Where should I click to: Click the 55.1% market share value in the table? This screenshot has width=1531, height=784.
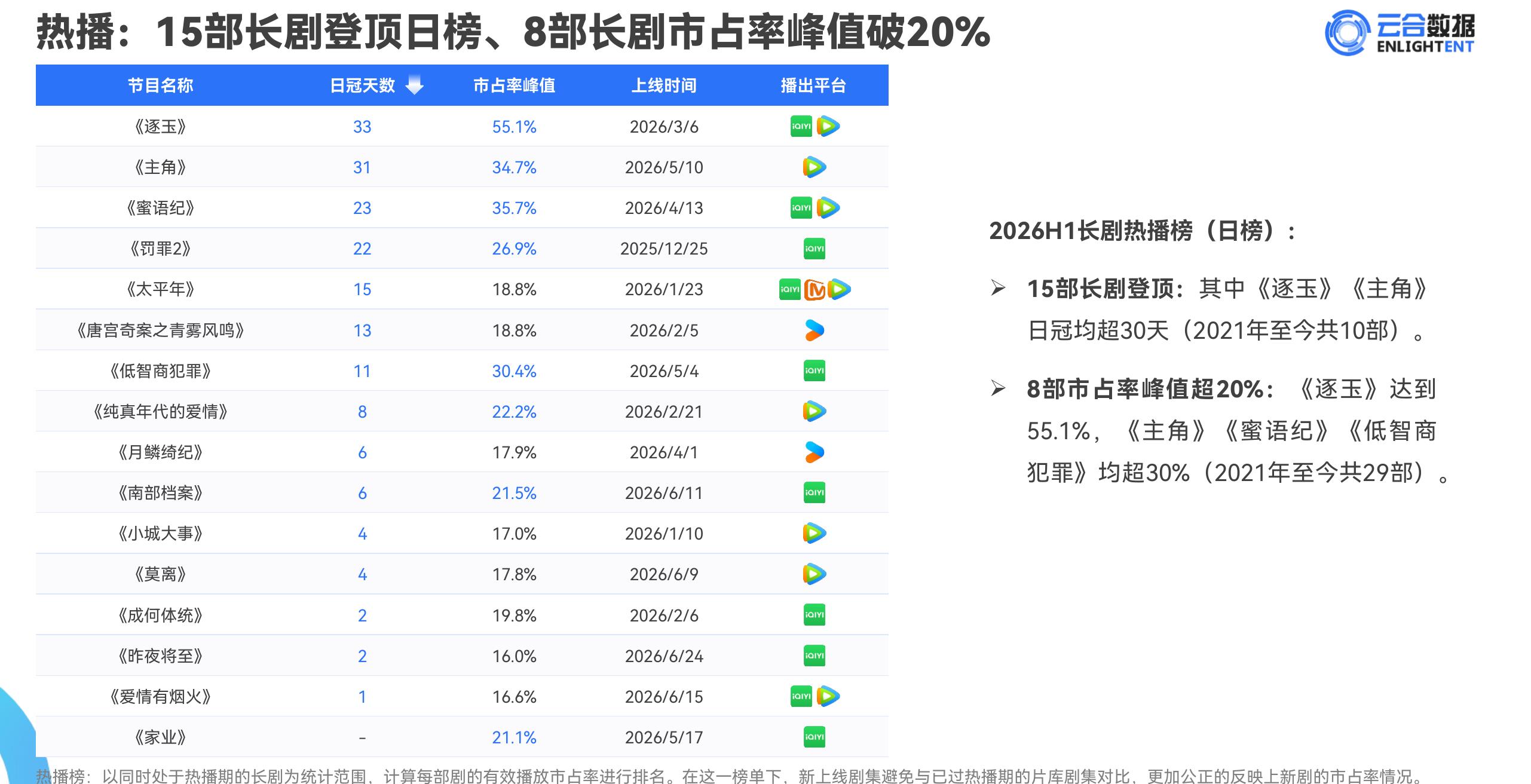(x=514, y=127)
